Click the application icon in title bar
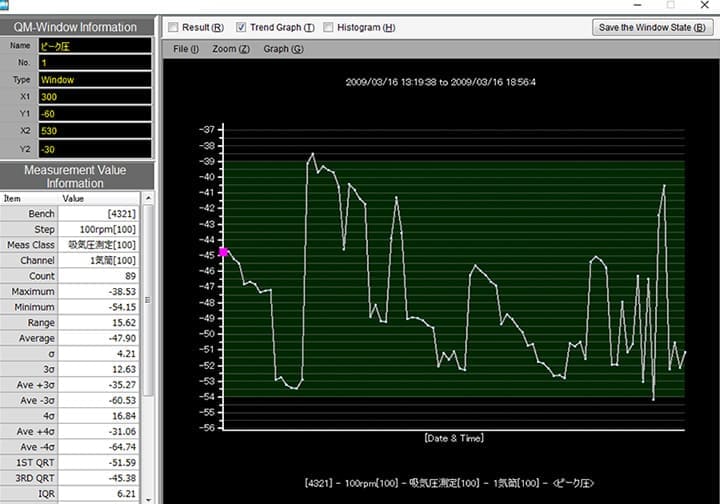 (x=4, y=5)
